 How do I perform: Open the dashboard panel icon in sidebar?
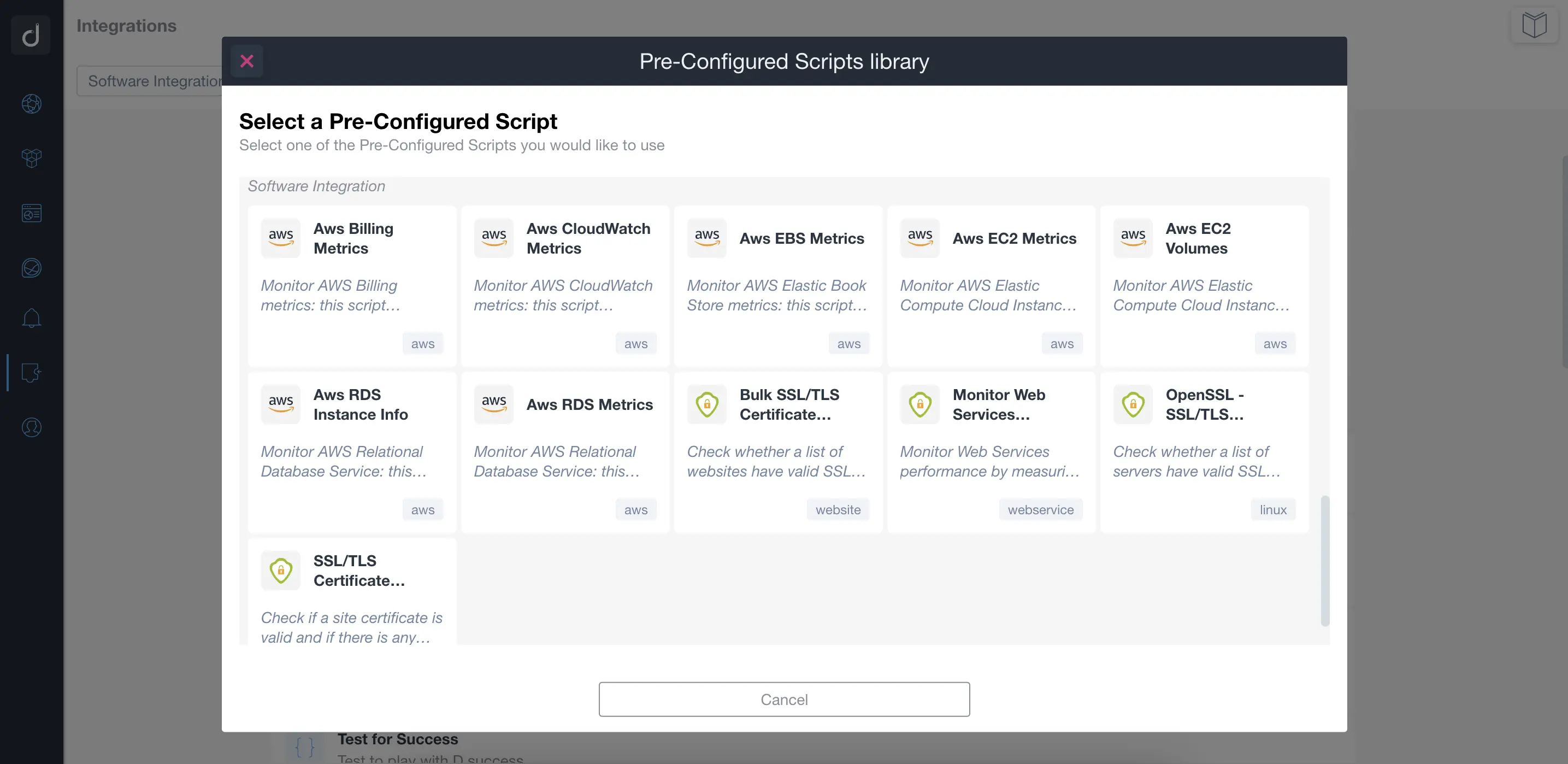32,213
